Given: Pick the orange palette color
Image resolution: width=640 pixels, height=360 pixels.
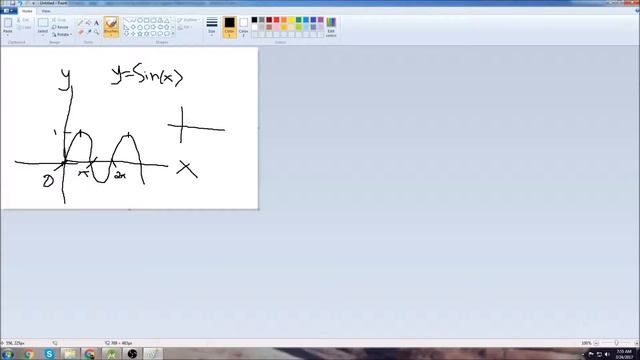Looking at the screenshot, I should [x=284, y=20].
